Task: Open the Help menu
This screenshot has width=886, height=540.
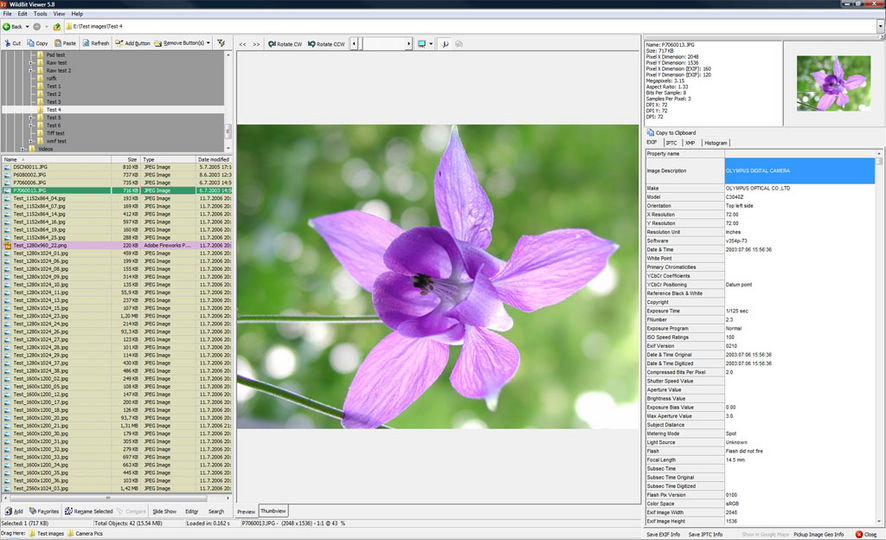Action: [x=77, y=14]
